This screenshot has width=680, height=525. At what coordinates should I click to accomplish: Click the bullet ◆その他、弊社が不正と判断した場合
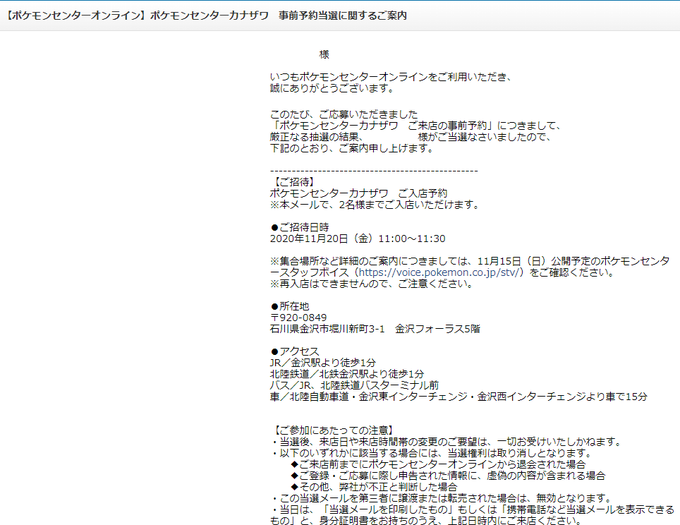(373, 486)
